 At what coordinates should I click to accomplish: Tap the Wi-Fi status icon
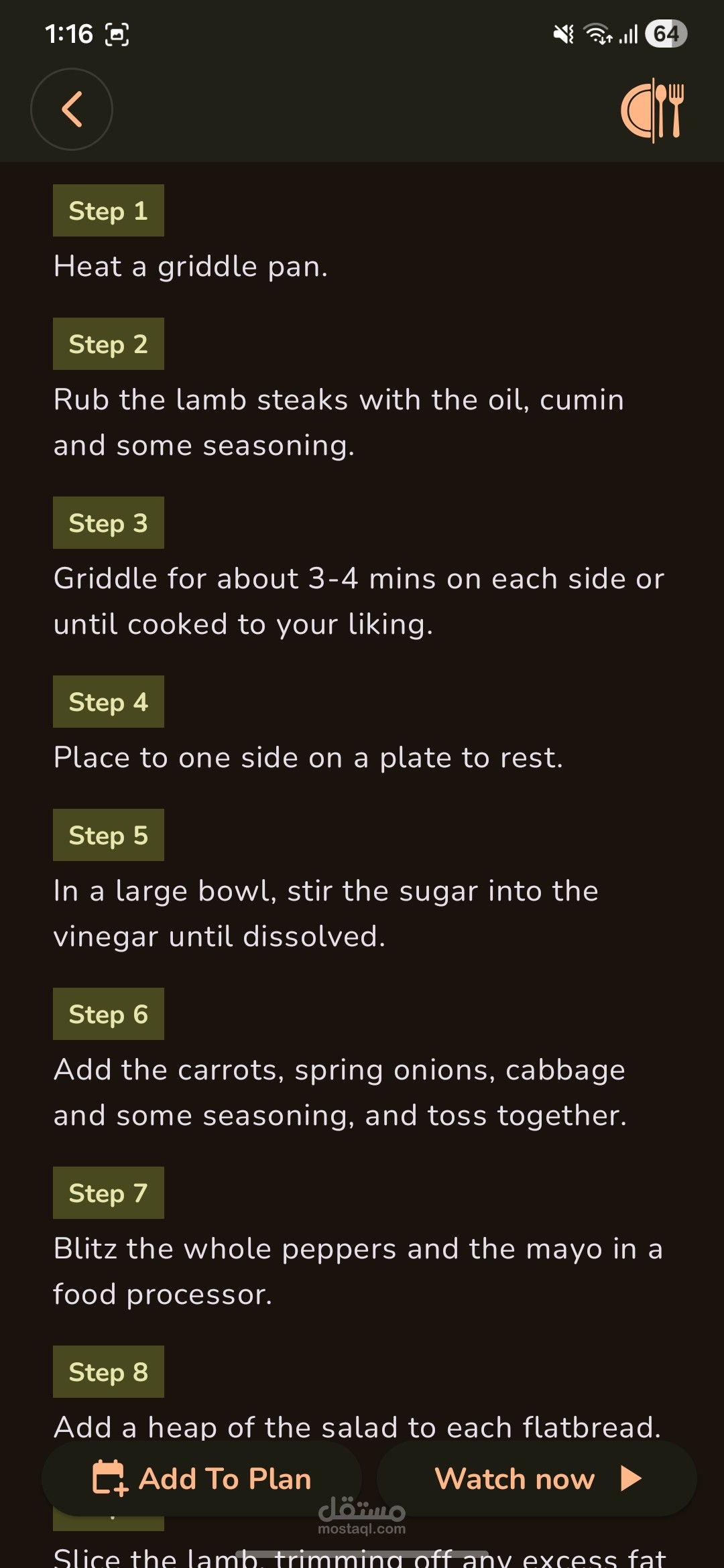coord(597,34)
